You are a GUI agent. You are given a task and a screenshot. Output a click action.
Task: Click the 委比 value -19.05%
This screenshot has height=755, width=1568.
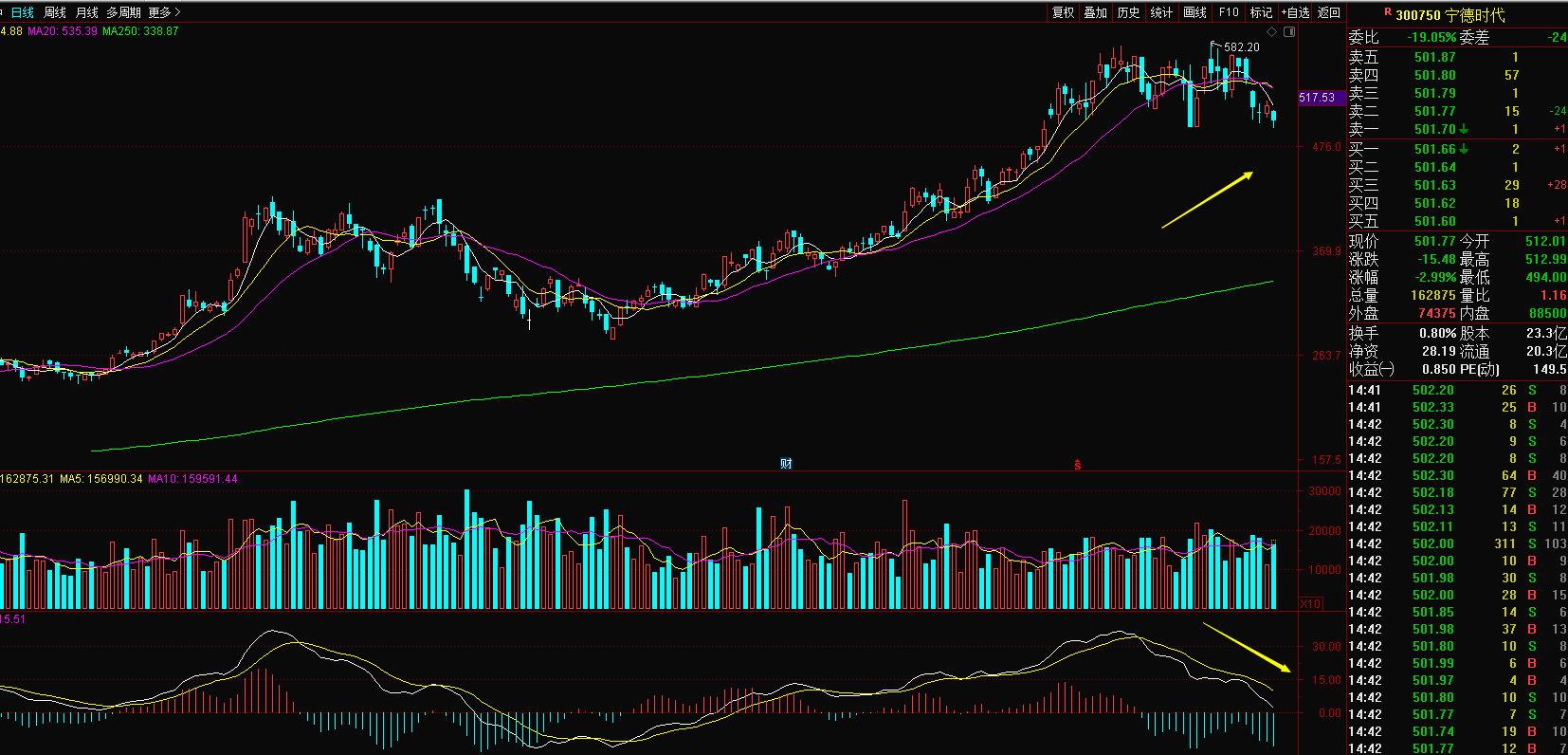[1431, 37]
